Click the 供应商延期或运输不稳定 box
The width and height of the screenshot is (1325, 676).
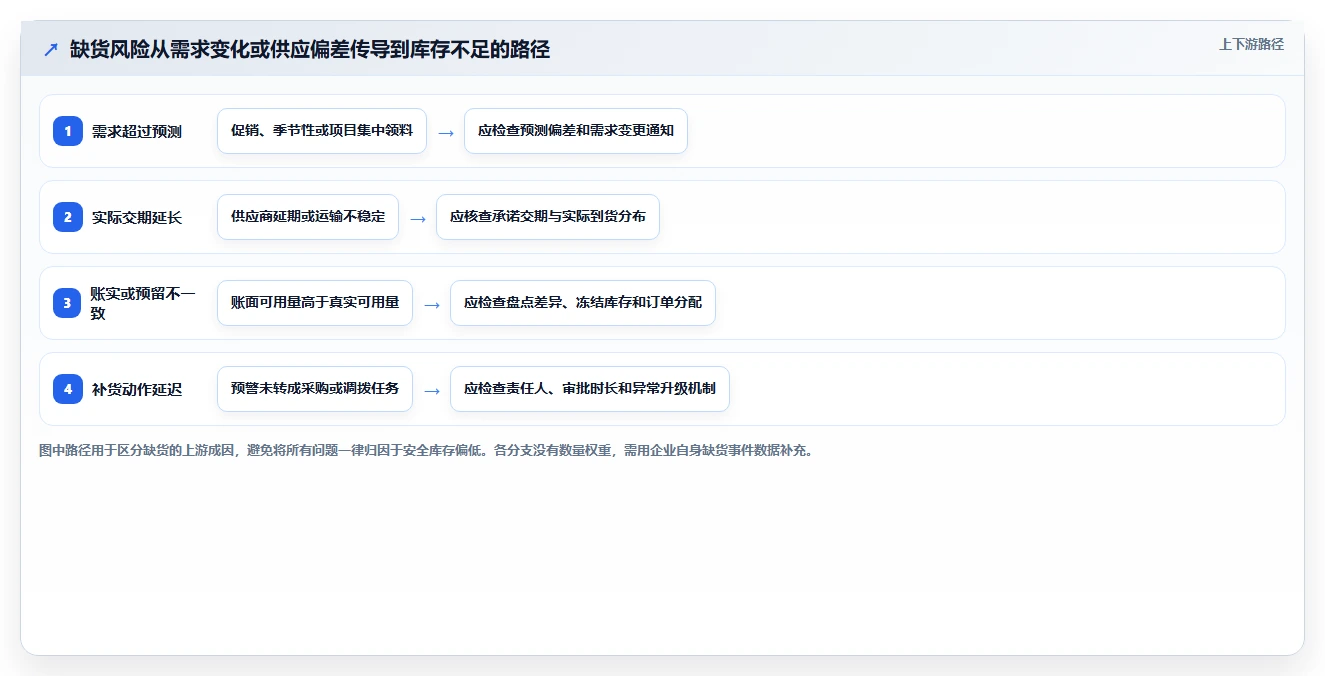[308, 217]
